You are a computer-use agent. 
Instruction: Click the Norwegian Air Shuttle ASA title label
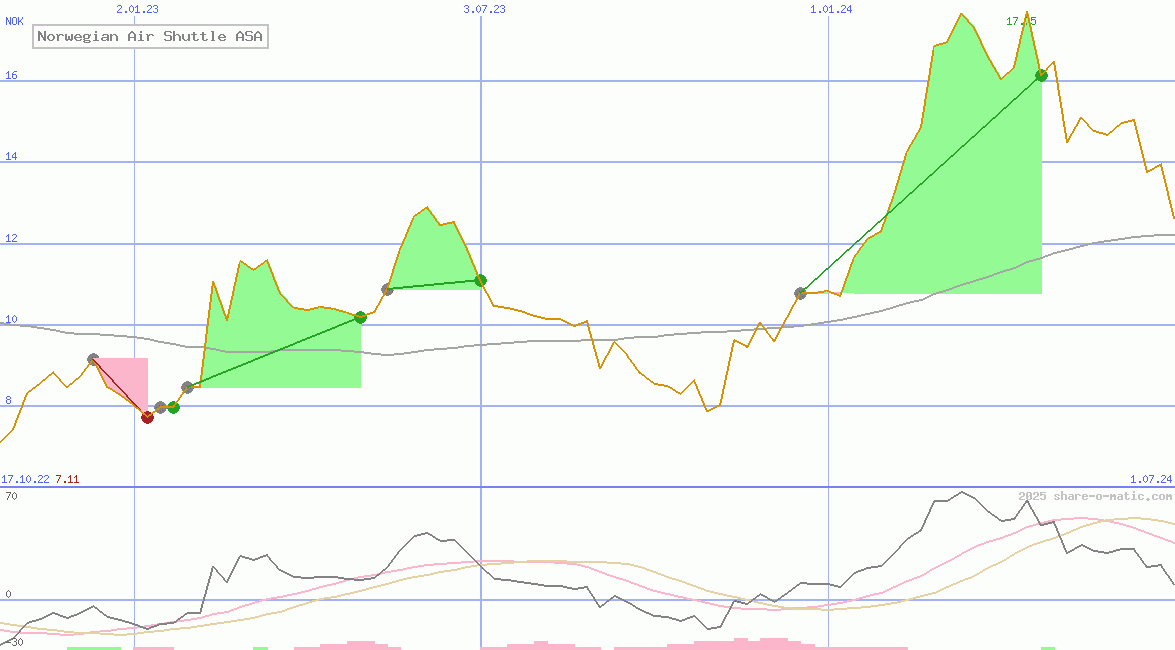pyautogui.click(x=150, y=37)
